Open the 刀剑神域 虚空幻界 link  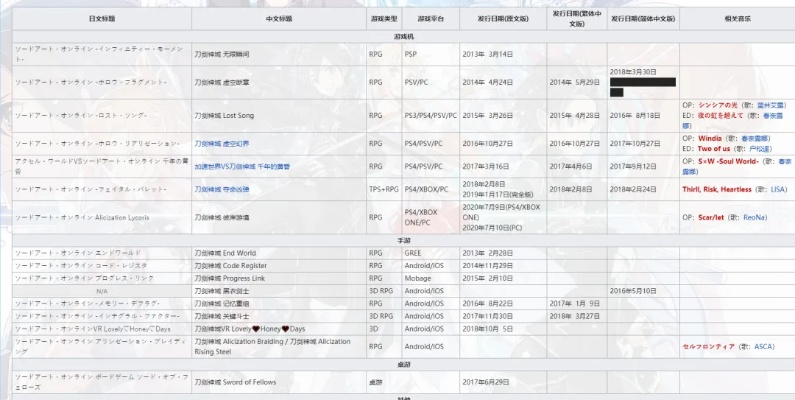[x=222, y=144]
